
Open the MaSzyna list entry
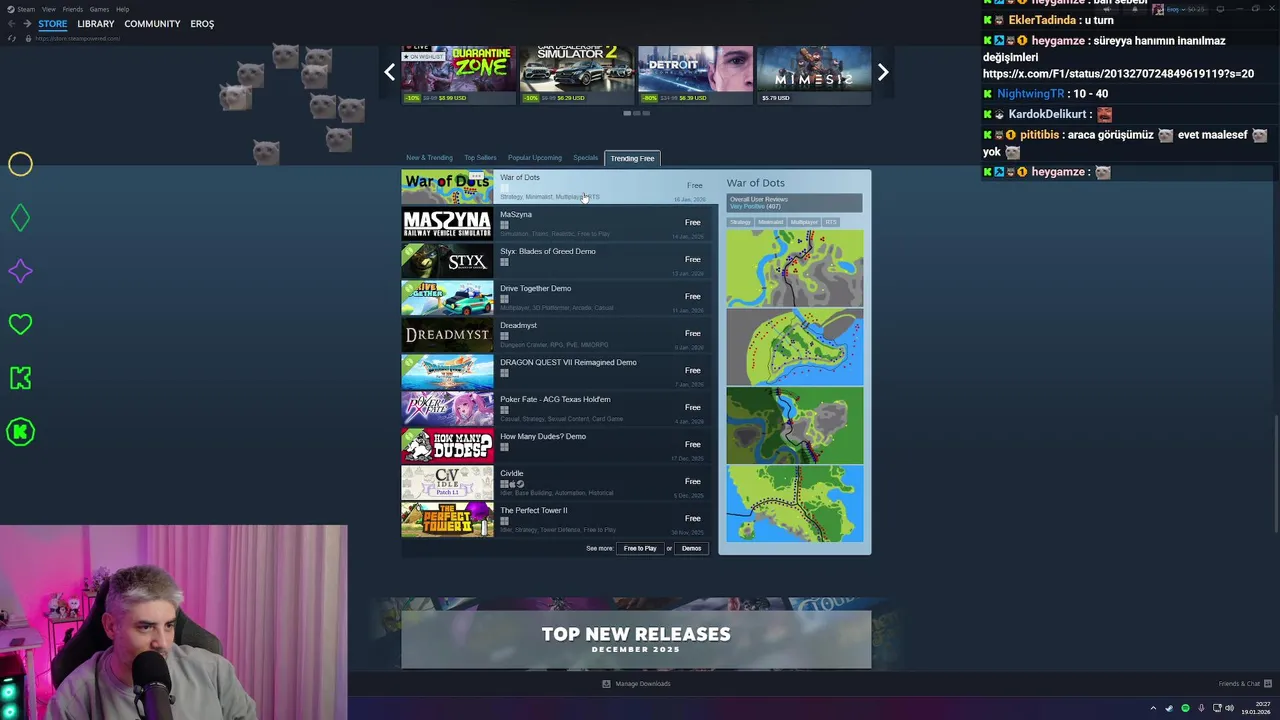click(556, 224)
